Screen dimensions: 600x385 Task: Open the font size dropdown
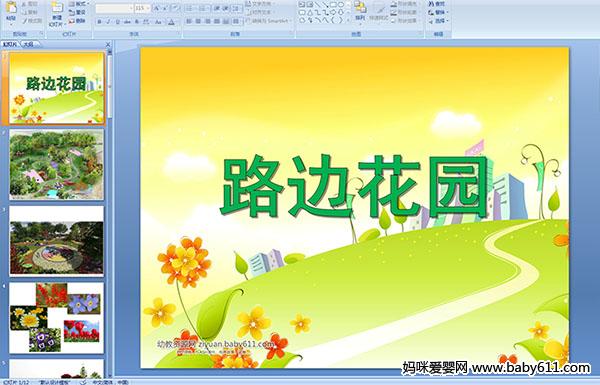point(147,8)
